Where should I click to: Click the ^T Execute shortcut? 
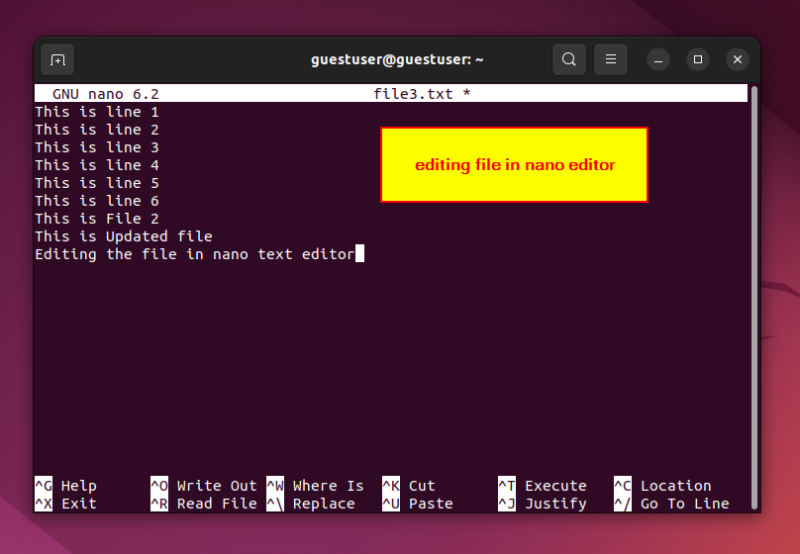pos(542,486)
